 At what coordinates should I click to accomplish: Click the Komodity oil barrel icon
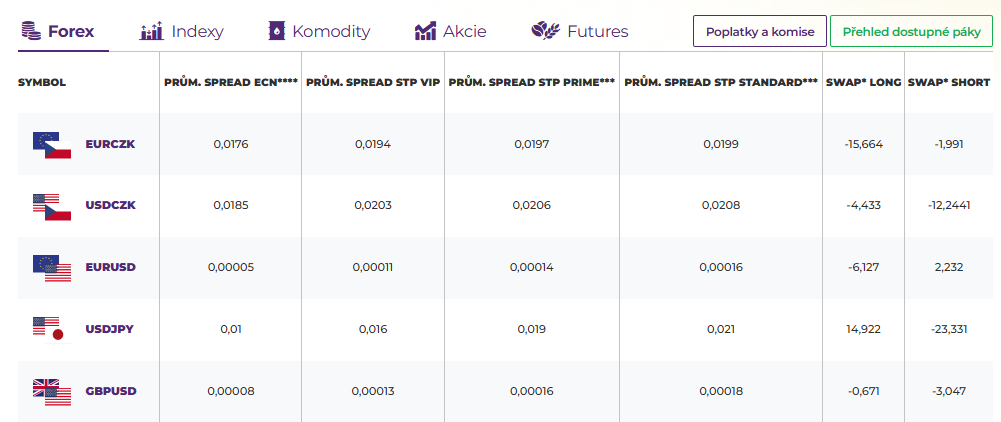coord(276,31)
